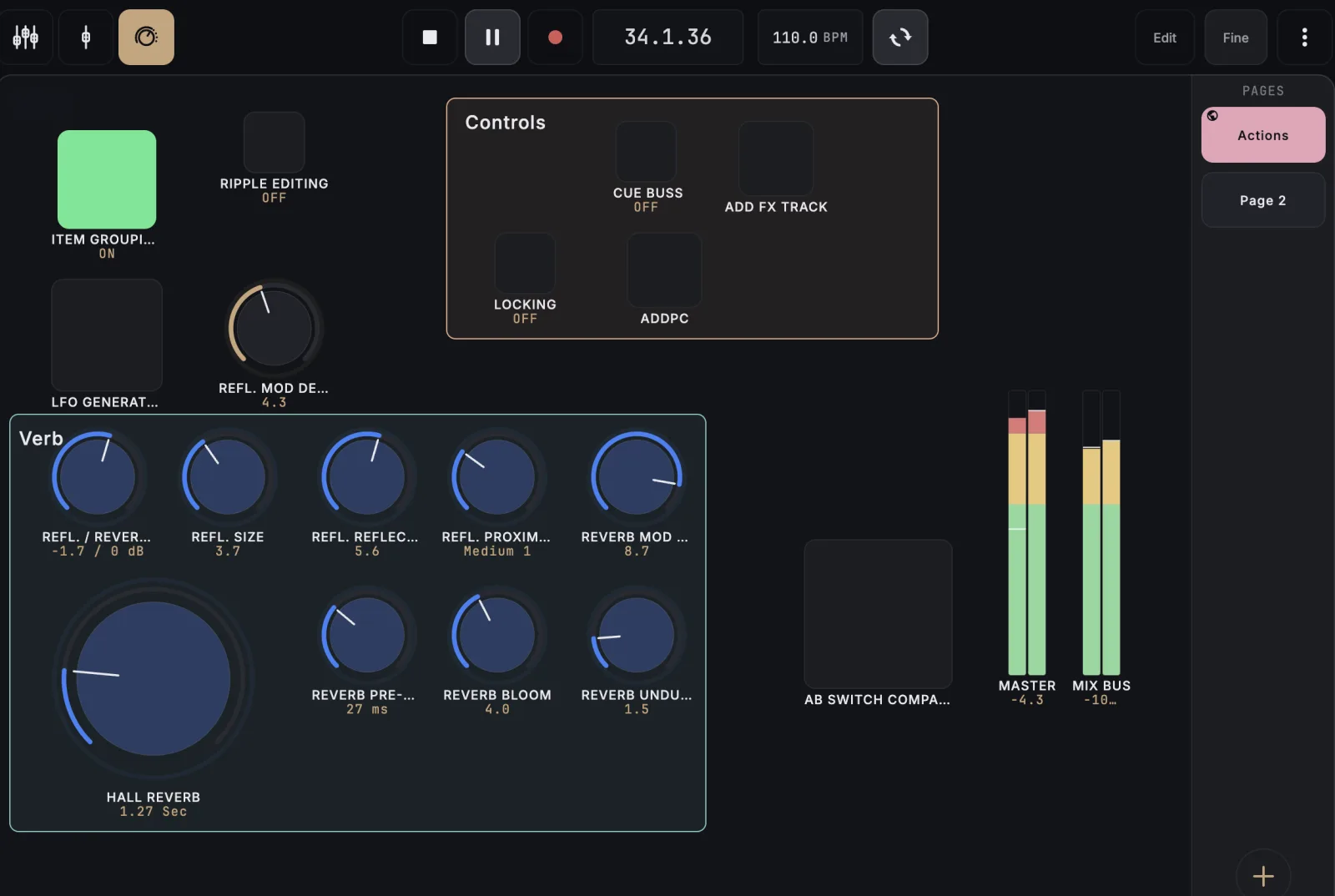This screenshot has width=1335, height=896.
Task: Click the Controls group heading
Action: coord(505,123)
